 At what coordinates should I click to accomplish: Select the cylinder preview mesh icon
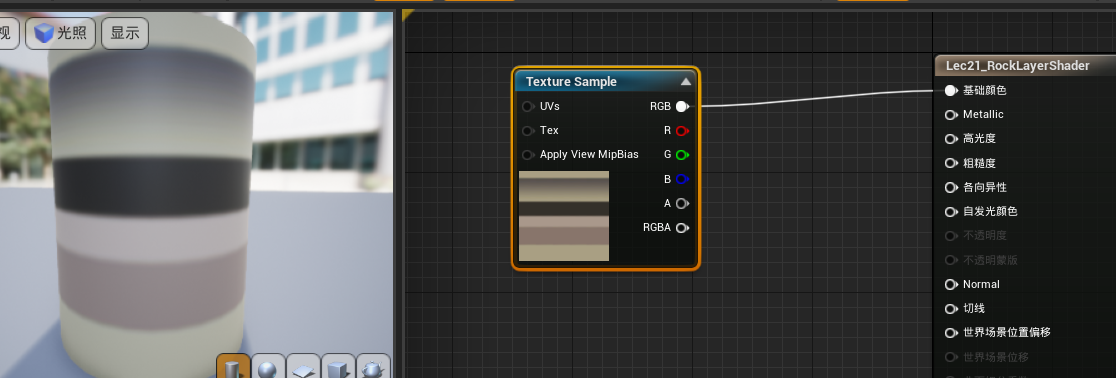233,367
